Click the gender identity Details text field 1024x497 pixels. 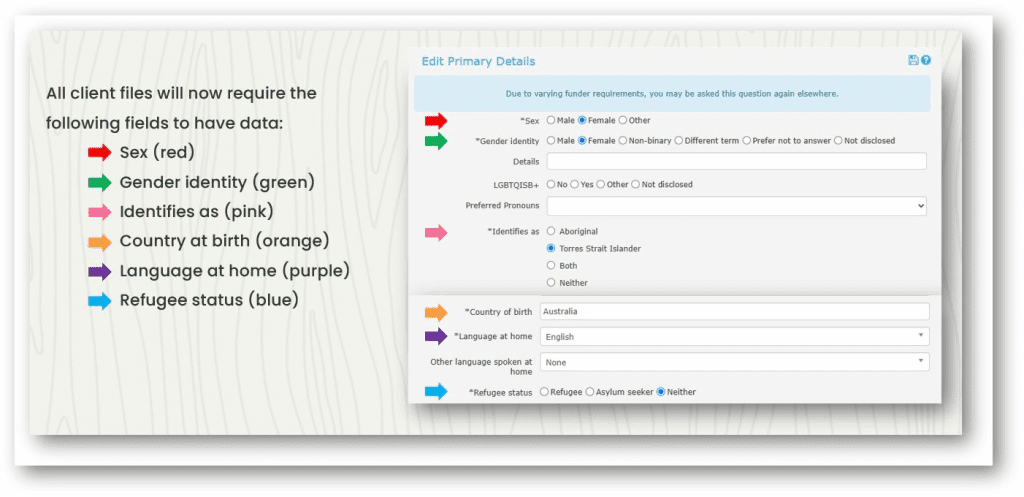click(736, 161)
